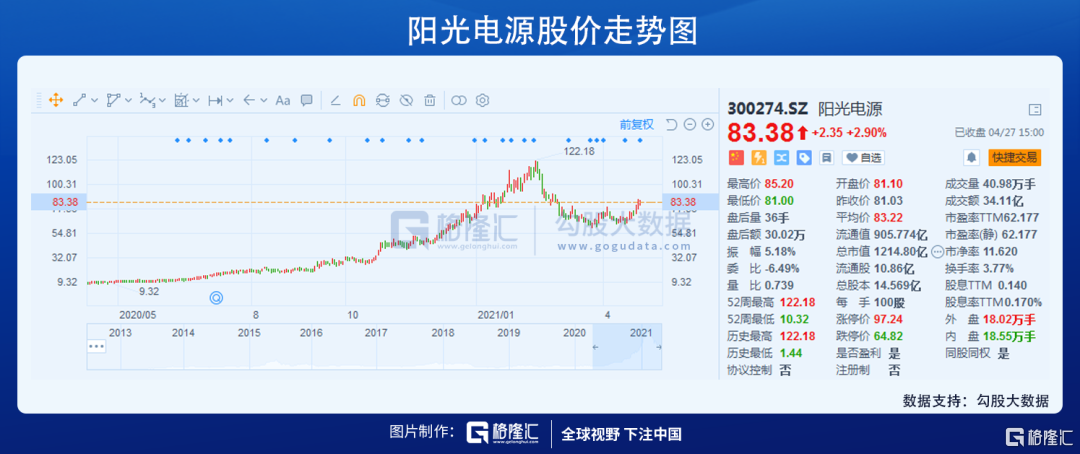Image resolution: width=1080 pixels, height=454 pixels.
Task: Open the notes list icon beside 自选
Action: coord(827,158)
